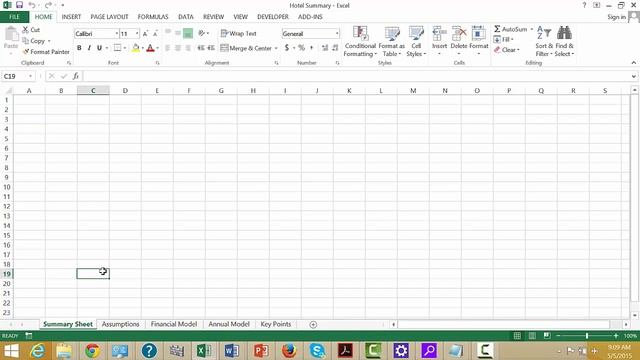Switch to the FORMULAS tab
Viewport: 640px width, 360px height.
coord(153,17)
